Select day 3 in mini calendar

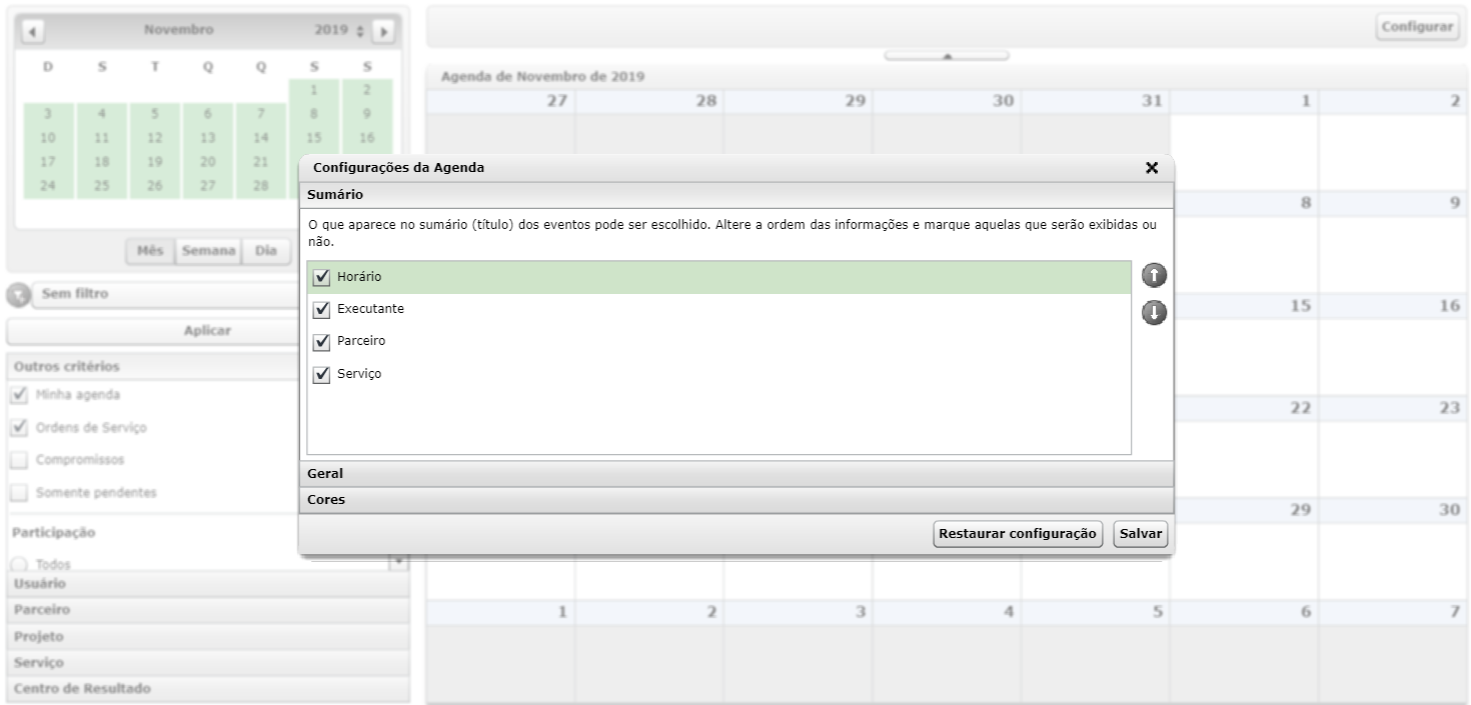tap(48, 114)
